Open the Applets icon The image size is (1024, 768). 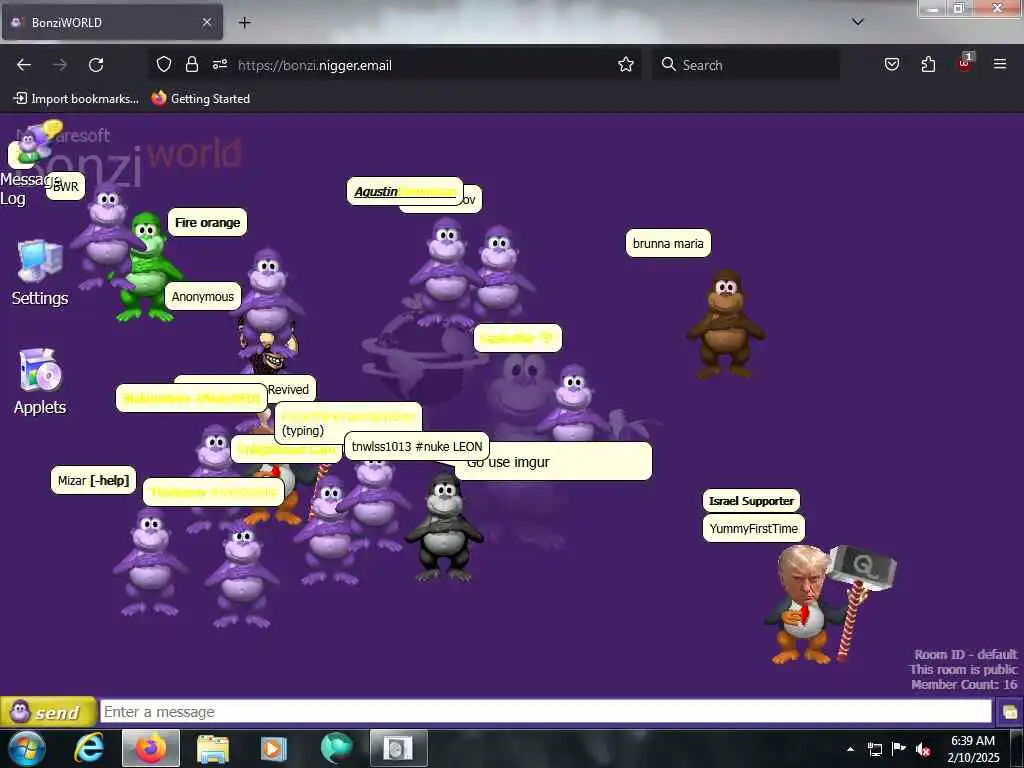coord(40,382)
